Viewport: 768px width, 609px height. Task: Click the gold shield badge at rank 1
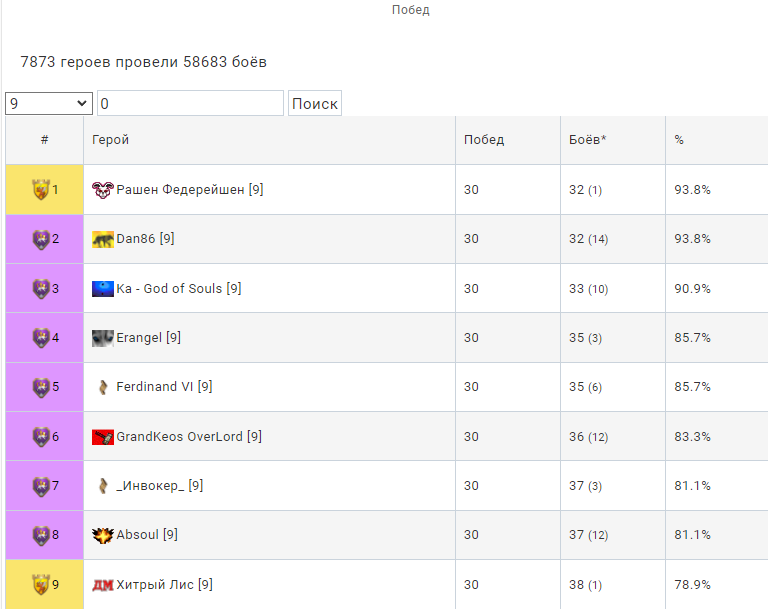click(x=41, y=190)
